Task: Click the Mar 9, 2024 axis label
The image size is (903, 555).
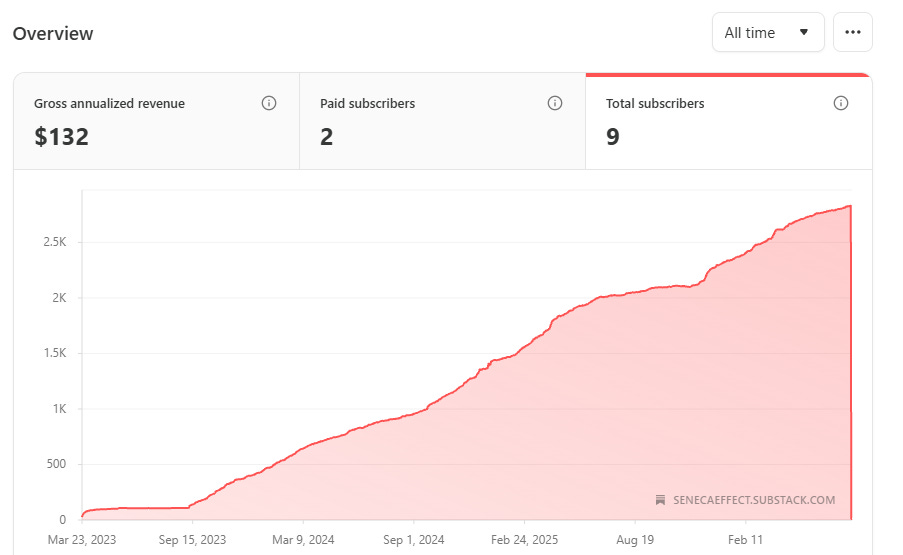Action: (x=303, y=540)
